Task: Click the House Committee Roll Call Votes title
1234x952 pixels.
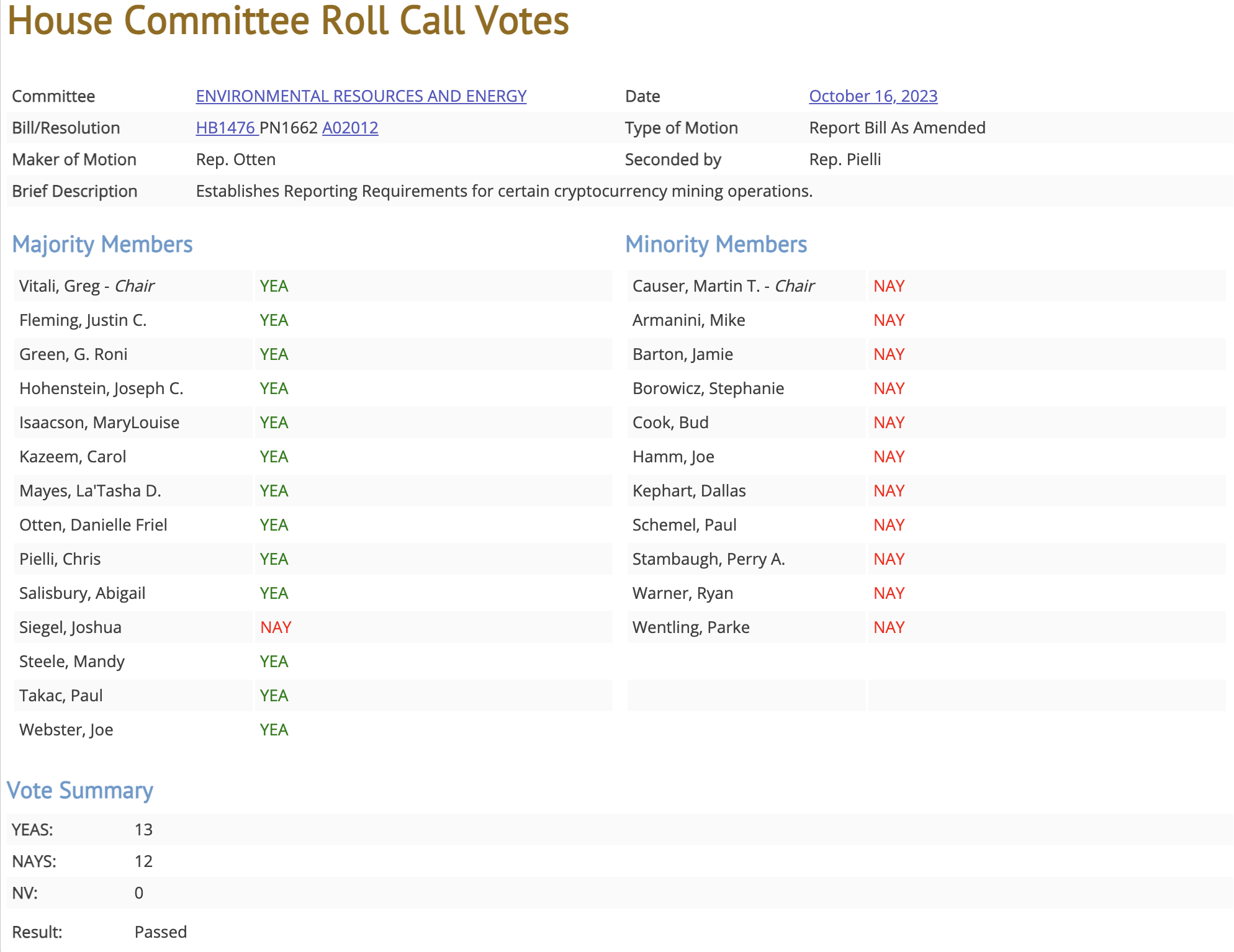Action: click(x=288, y=21)
